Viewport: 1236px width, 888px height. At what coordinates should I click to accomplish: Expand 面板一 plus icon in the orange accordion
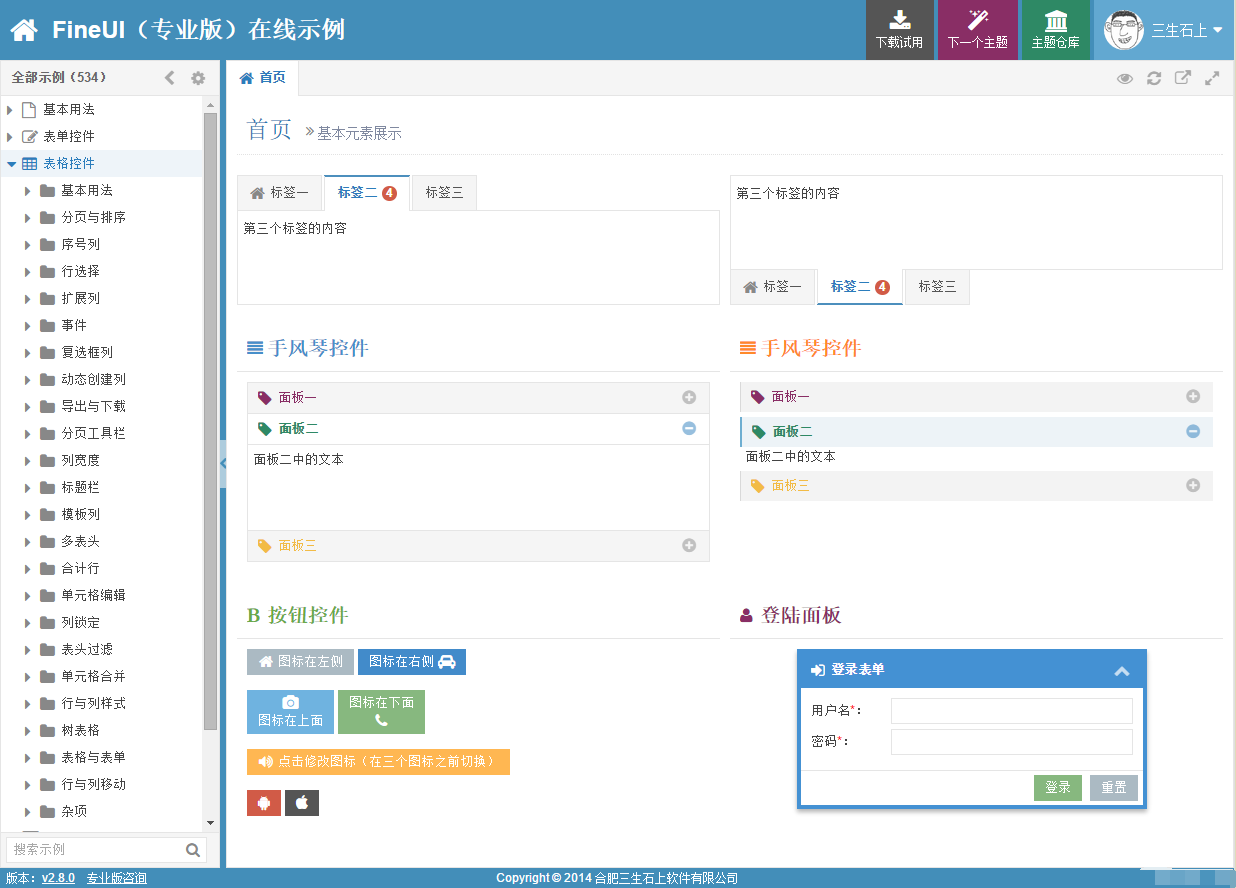[x=1193, y=397]
